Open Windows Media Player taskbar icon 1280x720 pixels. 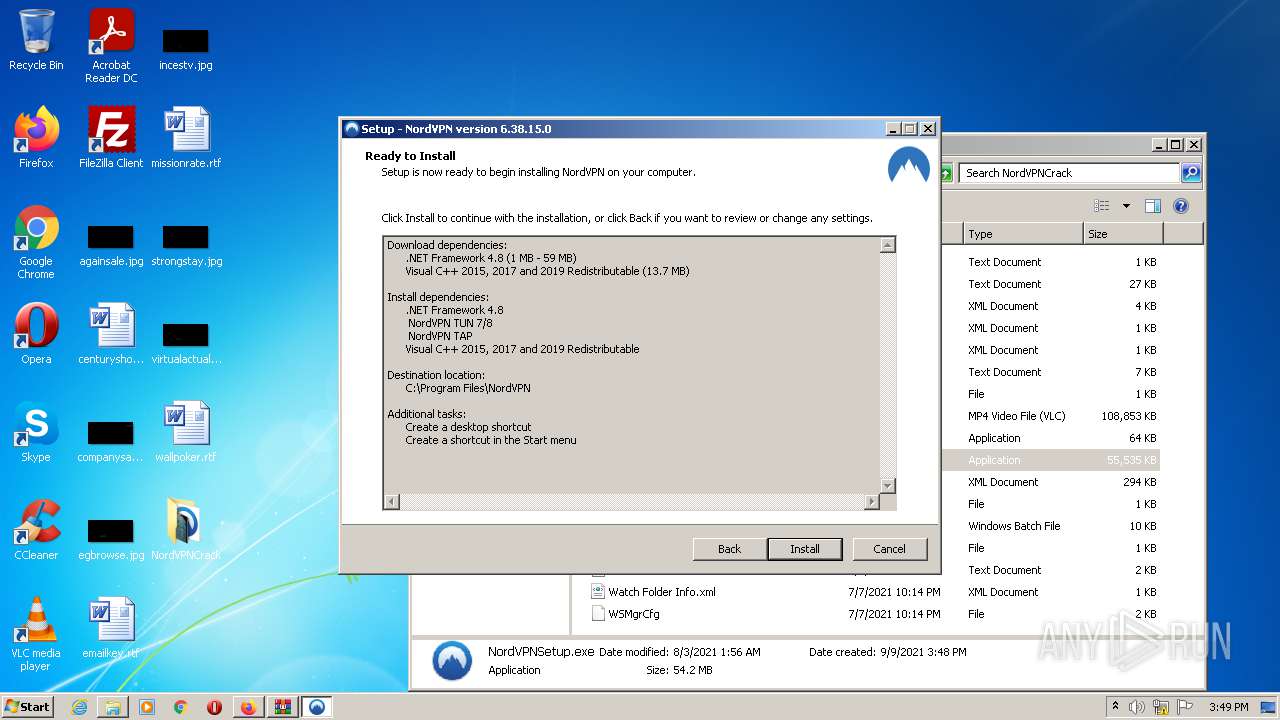click(147, 707)
